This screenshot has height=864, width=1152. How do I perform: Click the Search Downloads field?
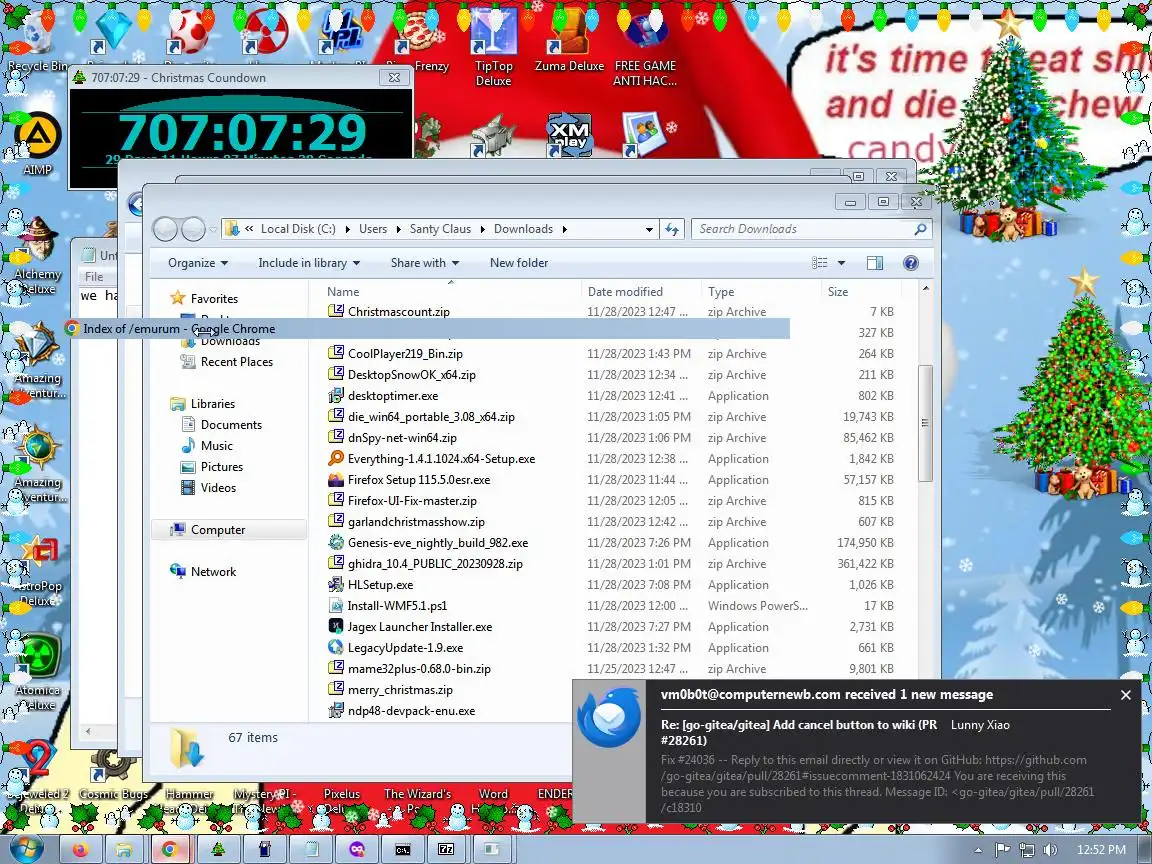point(811,229)
